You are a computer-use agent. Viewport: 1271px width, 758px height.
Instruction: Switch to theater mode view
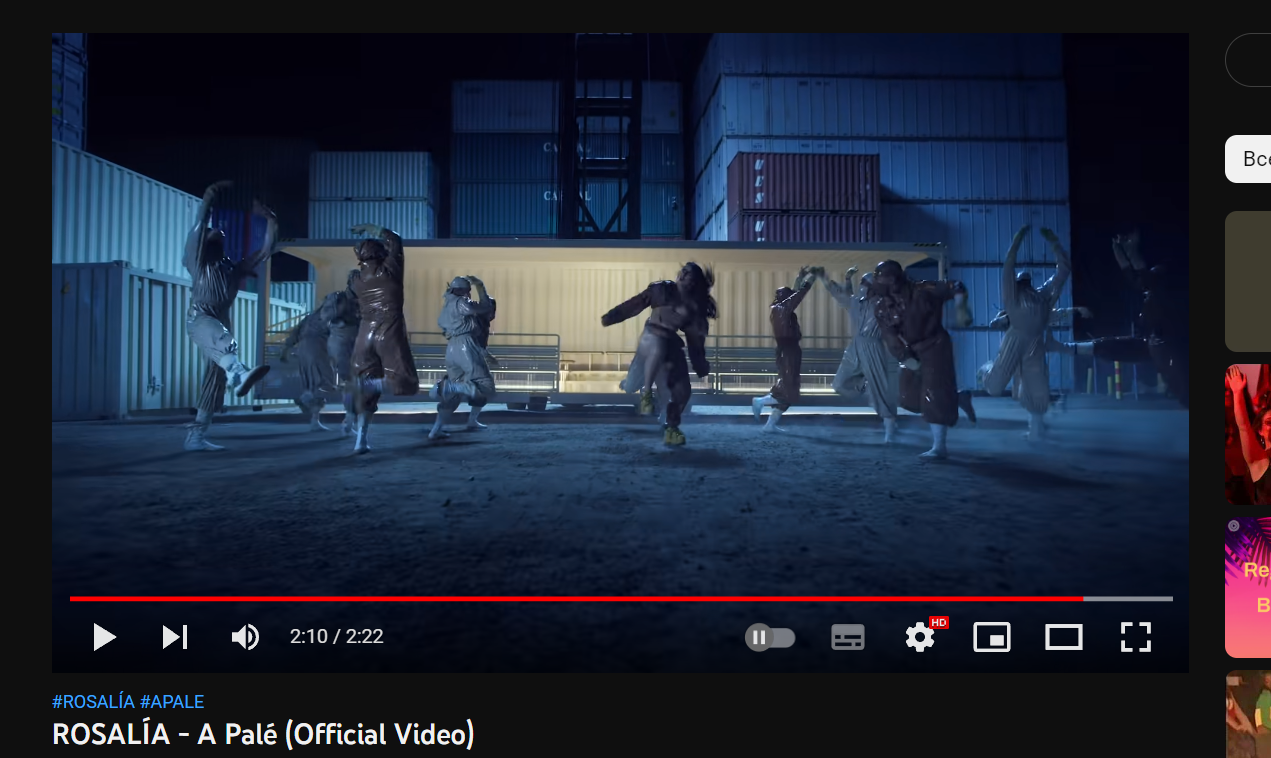click(x=1063, y=637)
